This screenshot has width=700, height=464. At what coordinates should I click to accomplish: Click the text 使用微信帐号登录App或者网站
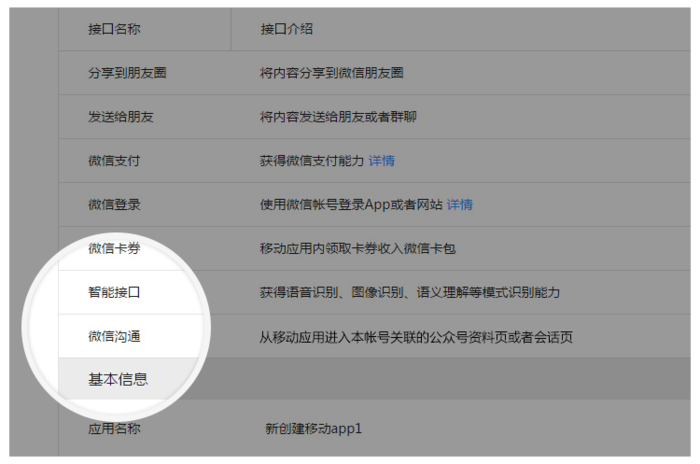351,205
